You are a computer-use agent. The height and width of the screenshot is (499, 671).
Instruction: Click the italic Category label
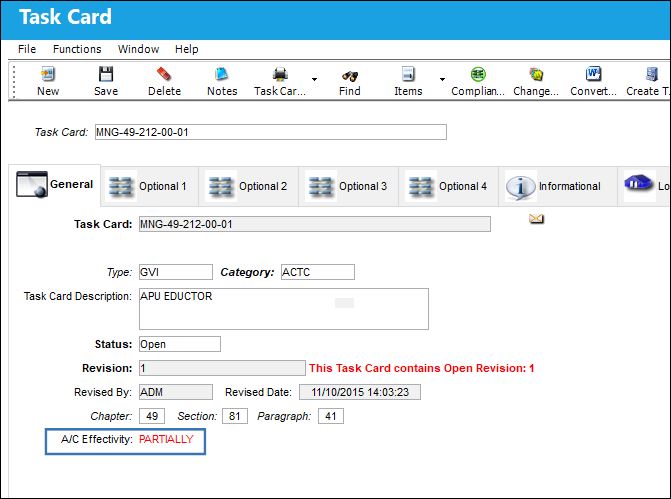(x=247, y=272)
